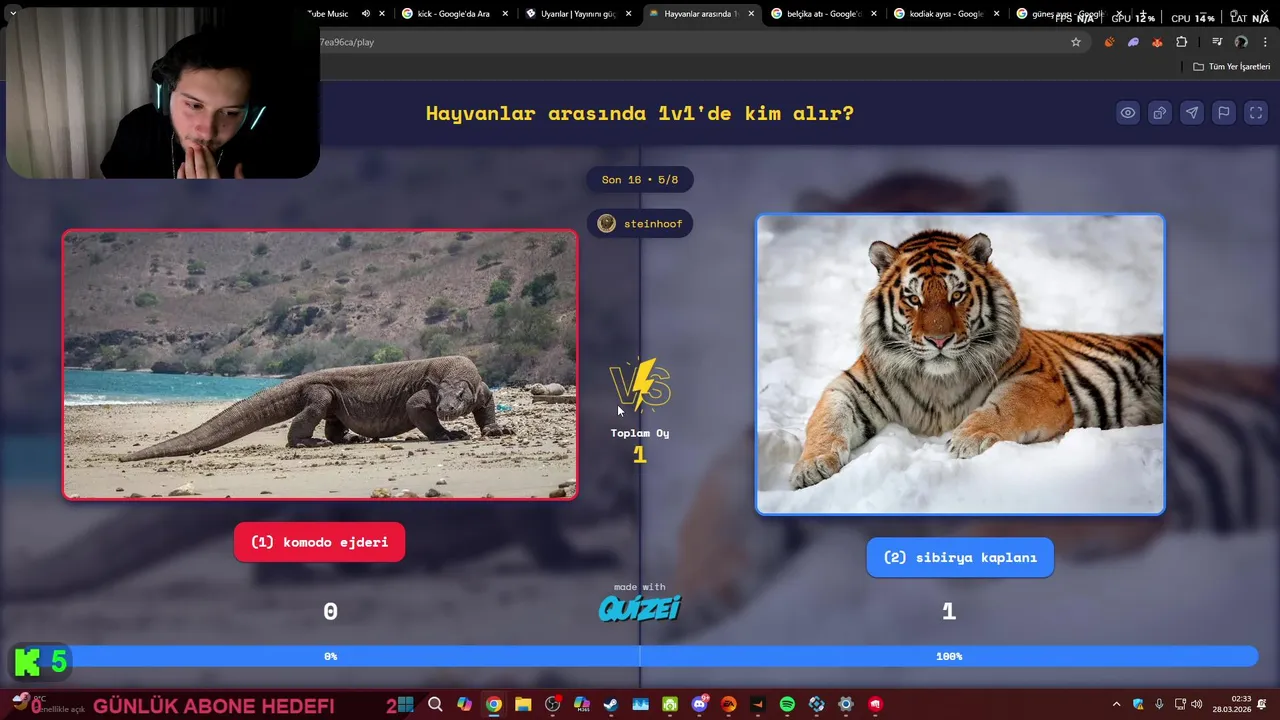1280x720 pixels.
Task: Open Chrome media controls icon
Action: point(1217,42)
